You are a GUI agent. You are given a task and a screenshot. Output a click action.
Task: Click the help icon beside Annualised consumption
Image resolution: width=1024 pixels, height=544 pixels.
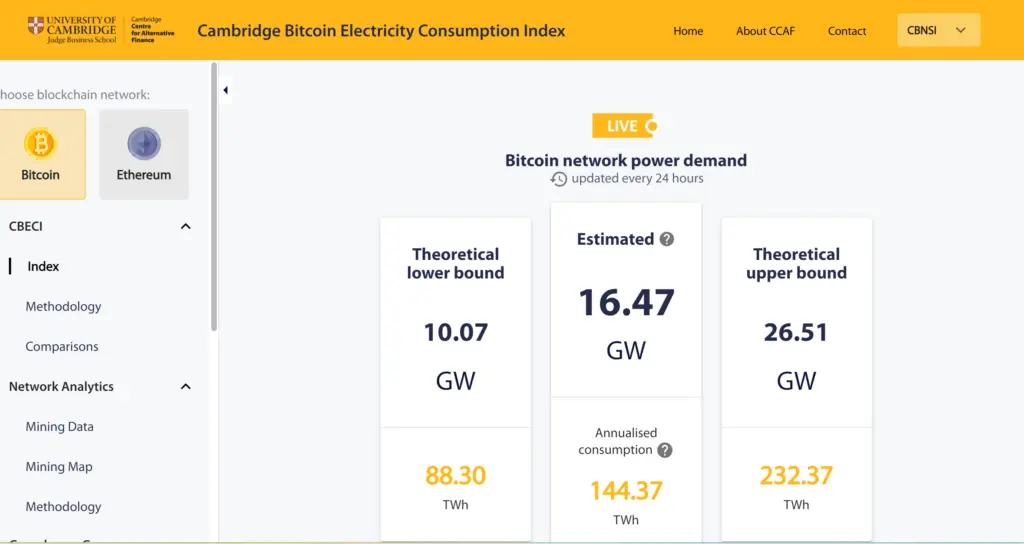tap(664, 450)
